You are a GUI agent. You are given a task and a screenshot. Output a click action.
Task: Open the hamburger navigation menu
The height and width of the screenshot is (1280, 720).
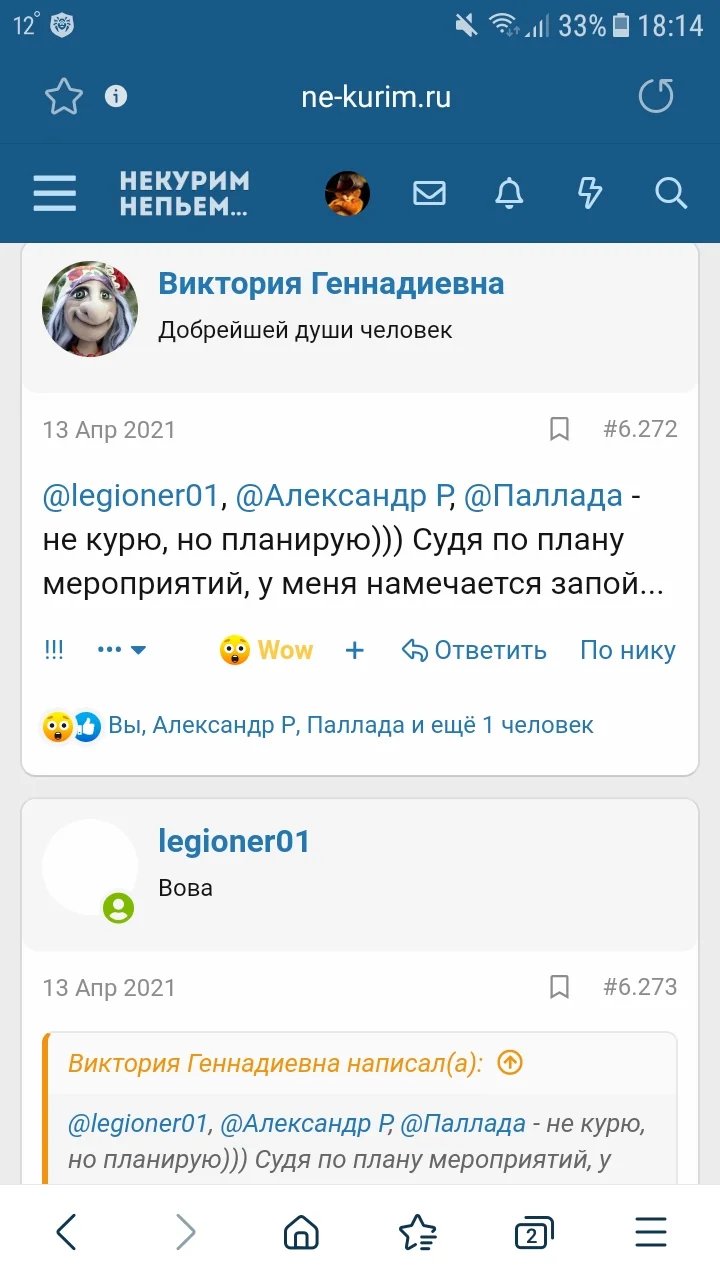tap(55, 193)
